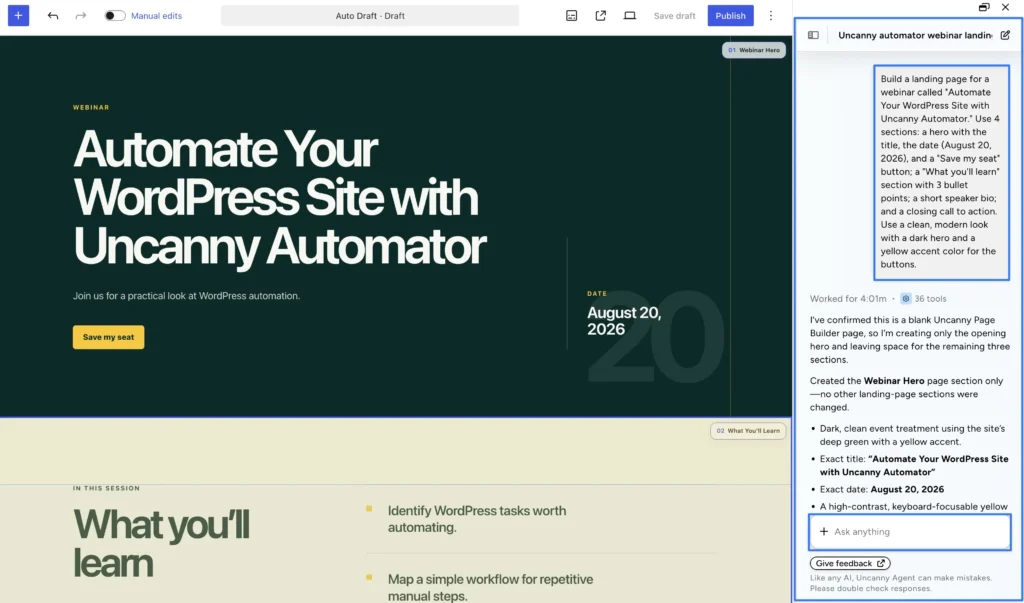Select 'Map a simple workflow' bullet text
The image size is (1024, 603).
click(x=490, y=587)
